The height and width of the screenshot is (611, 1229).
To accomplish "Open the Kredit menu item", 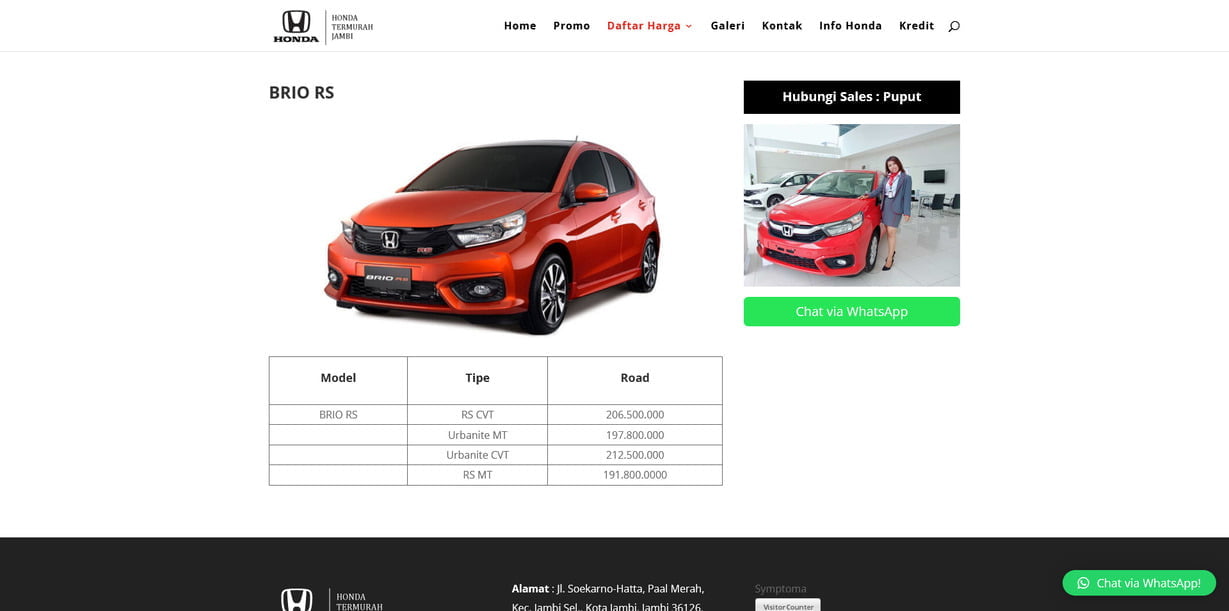I will click(916, 26).
